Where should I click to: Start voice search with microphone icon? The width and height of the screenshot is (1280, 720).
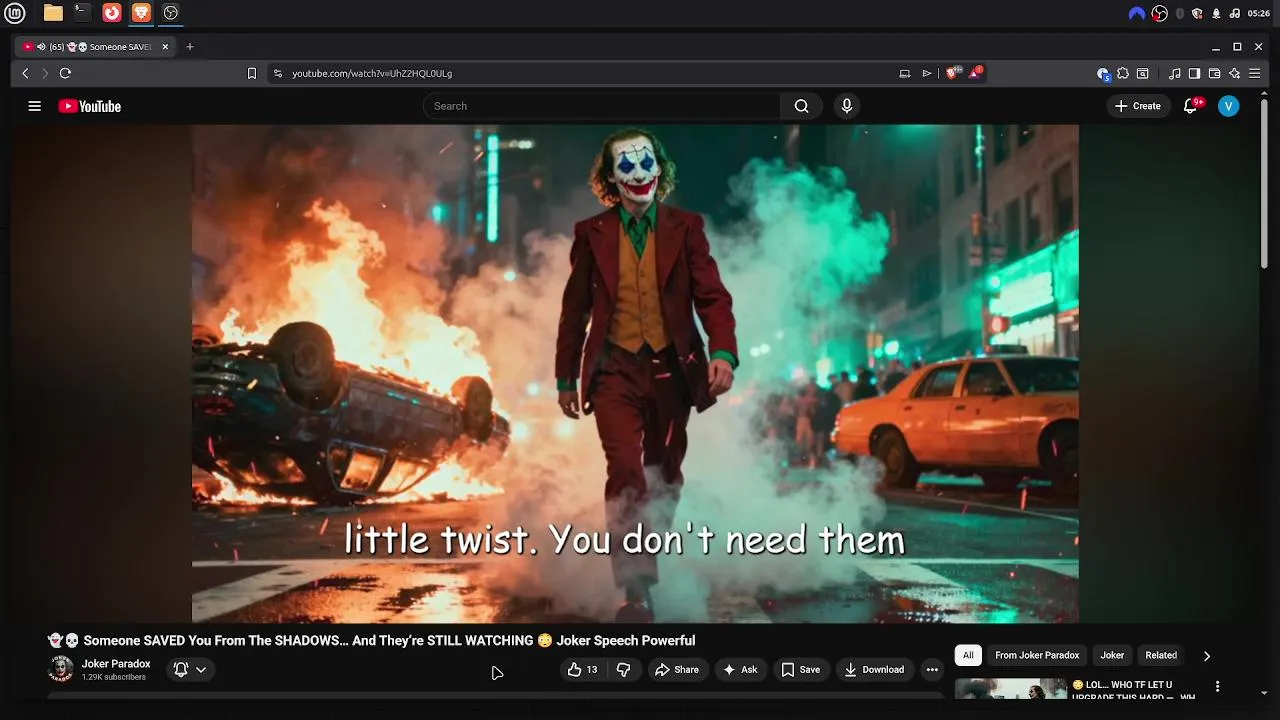(847, 106)
